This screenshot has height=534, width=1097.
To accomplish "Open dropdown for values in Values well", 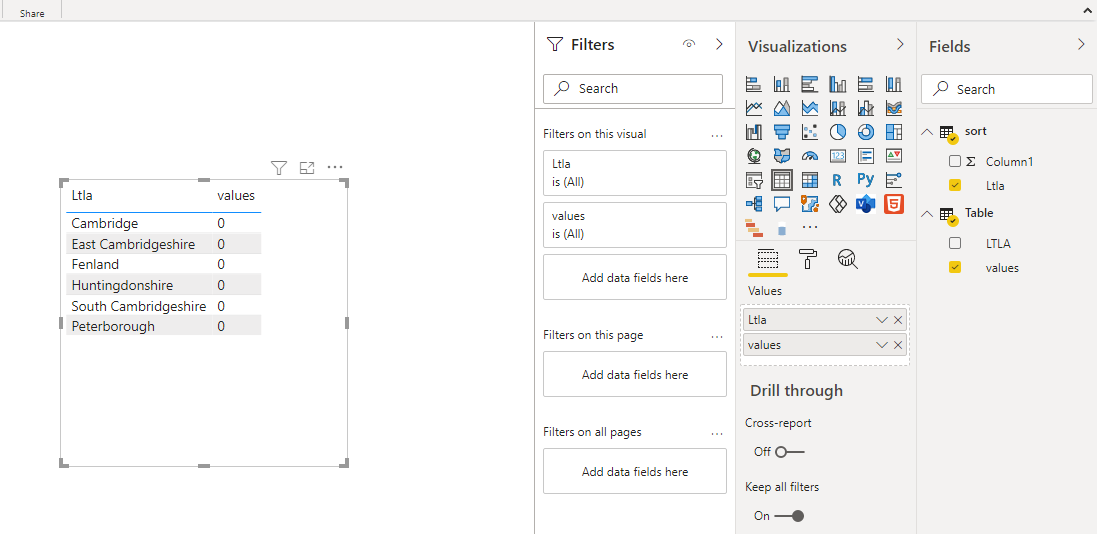I will click(x=882, y=345).
